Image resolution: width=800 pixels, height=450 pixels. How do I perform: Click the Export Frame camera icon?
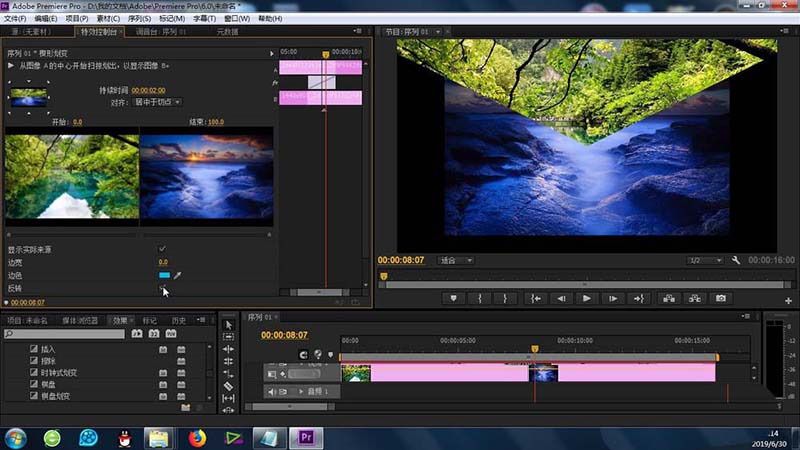pyautogui.click(x=720, y=298)
